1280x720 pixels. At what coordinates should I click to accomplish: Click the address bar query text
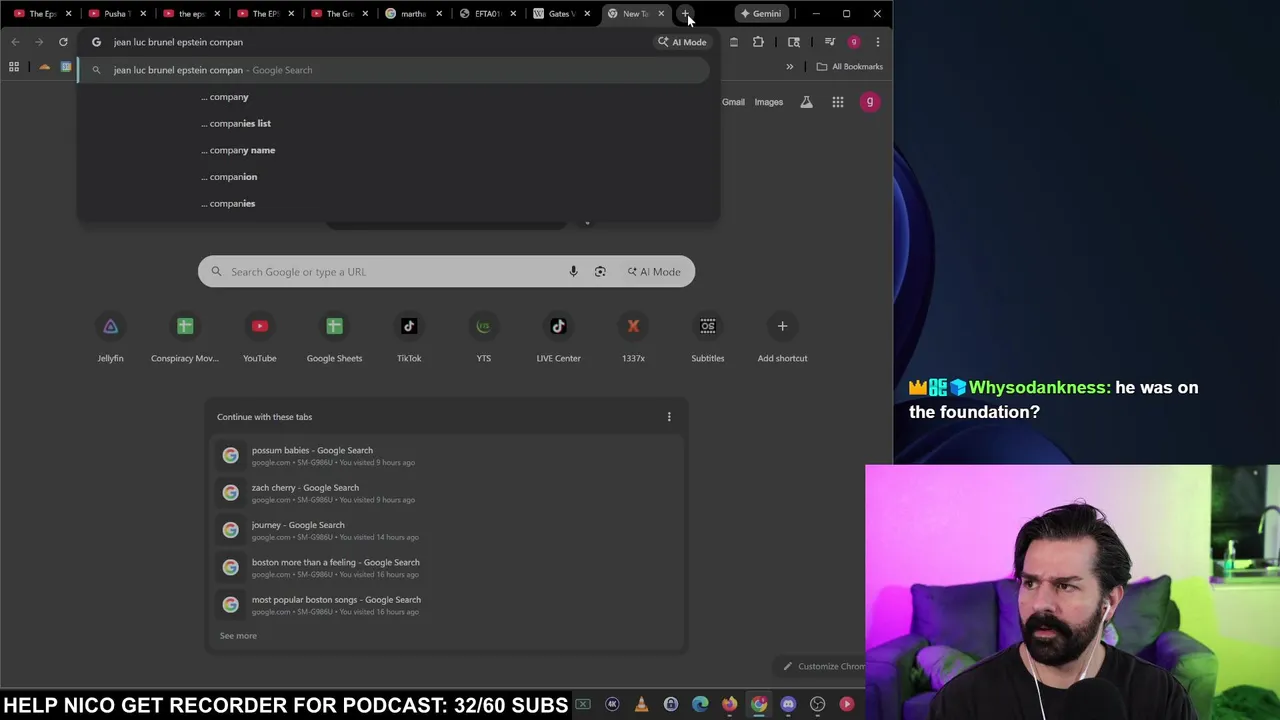pyautogui.click(x=178, y=42)
